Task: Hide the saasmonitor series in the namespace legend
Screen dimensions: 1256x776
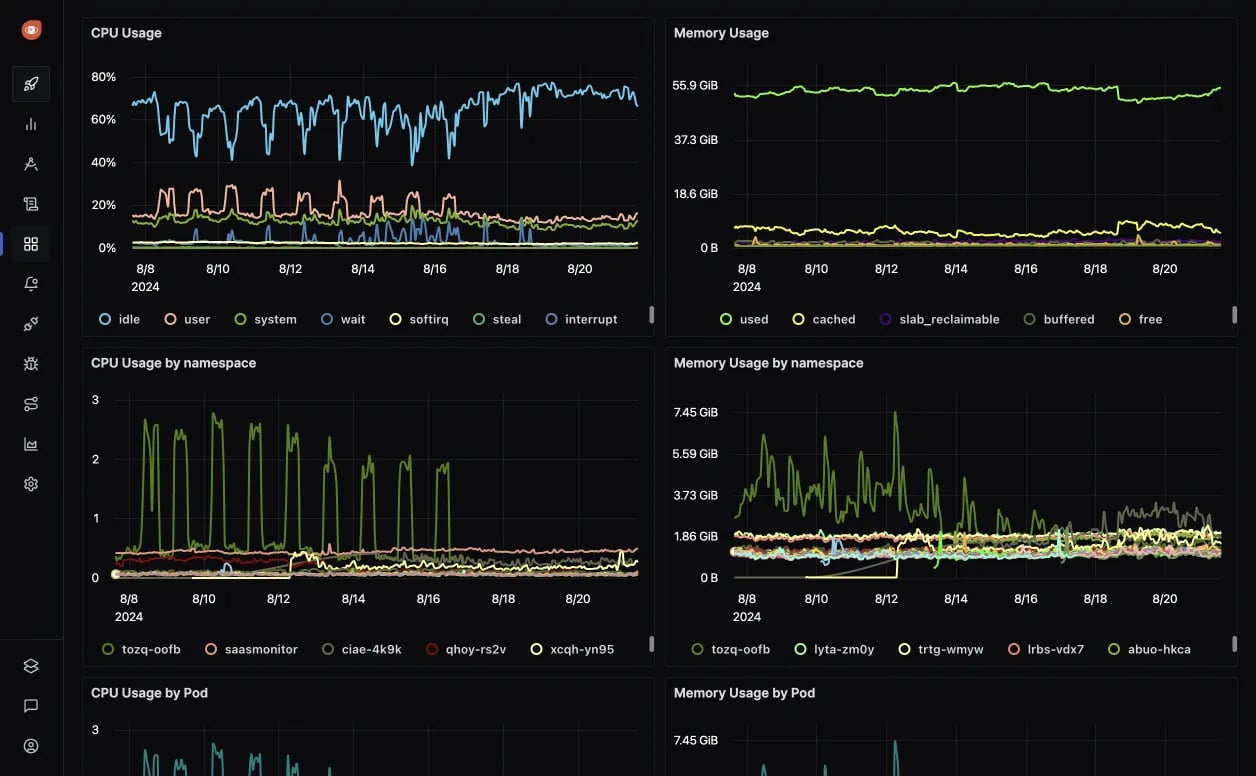Action: 251,649
